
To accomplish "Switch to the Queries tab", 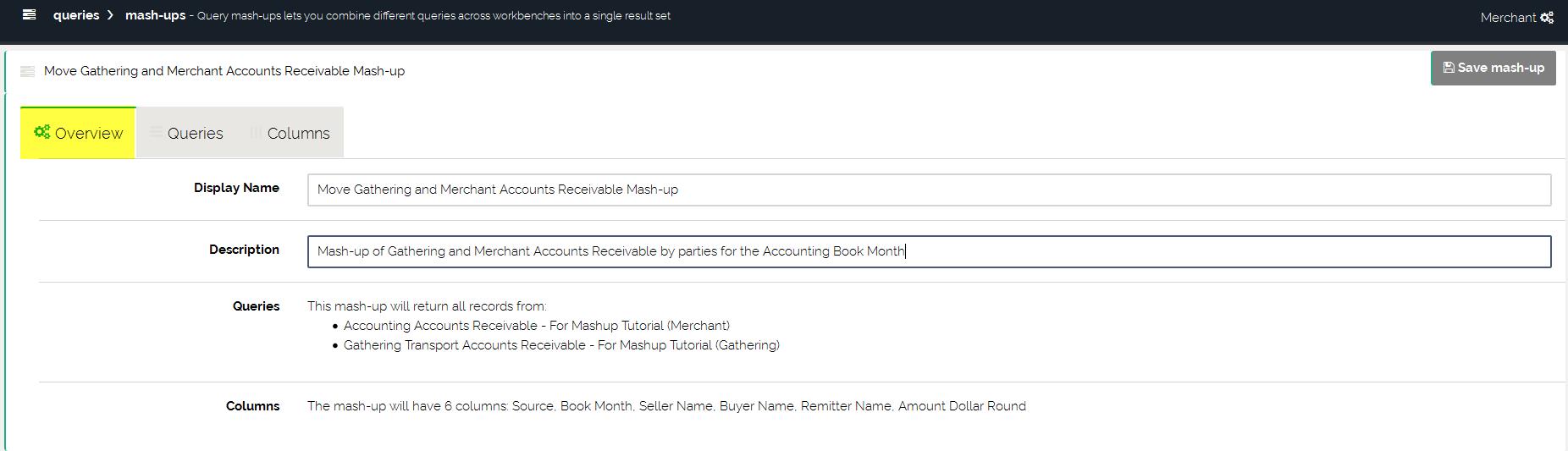I will point(195,133).
